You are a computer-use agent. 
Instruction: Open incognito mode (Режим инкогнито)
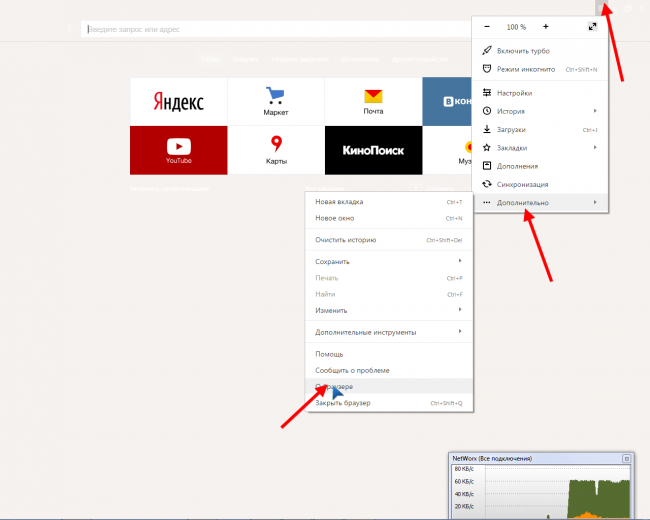[524, 69]
